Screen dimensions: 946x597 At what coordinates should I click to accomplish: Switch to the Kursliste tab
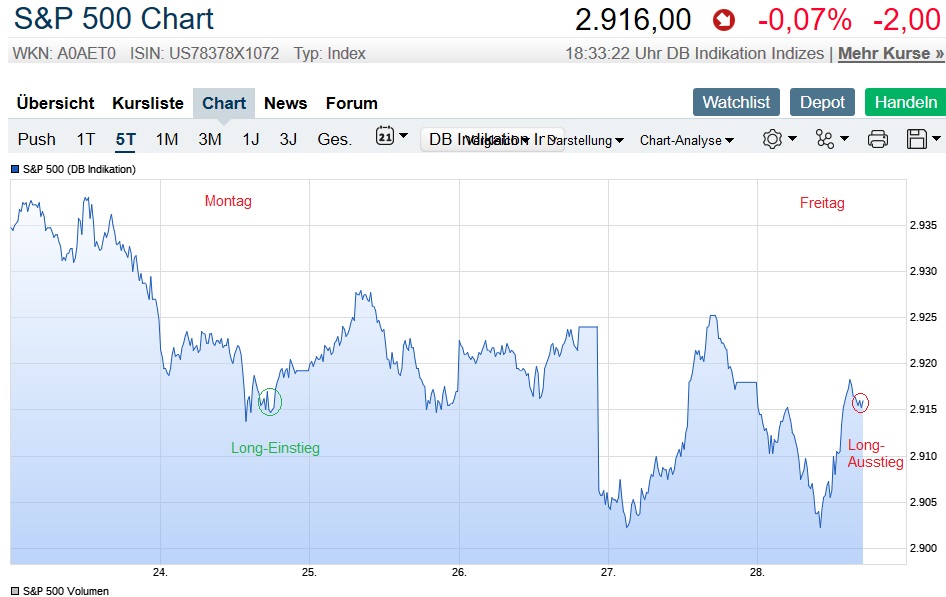click(148, 103)
